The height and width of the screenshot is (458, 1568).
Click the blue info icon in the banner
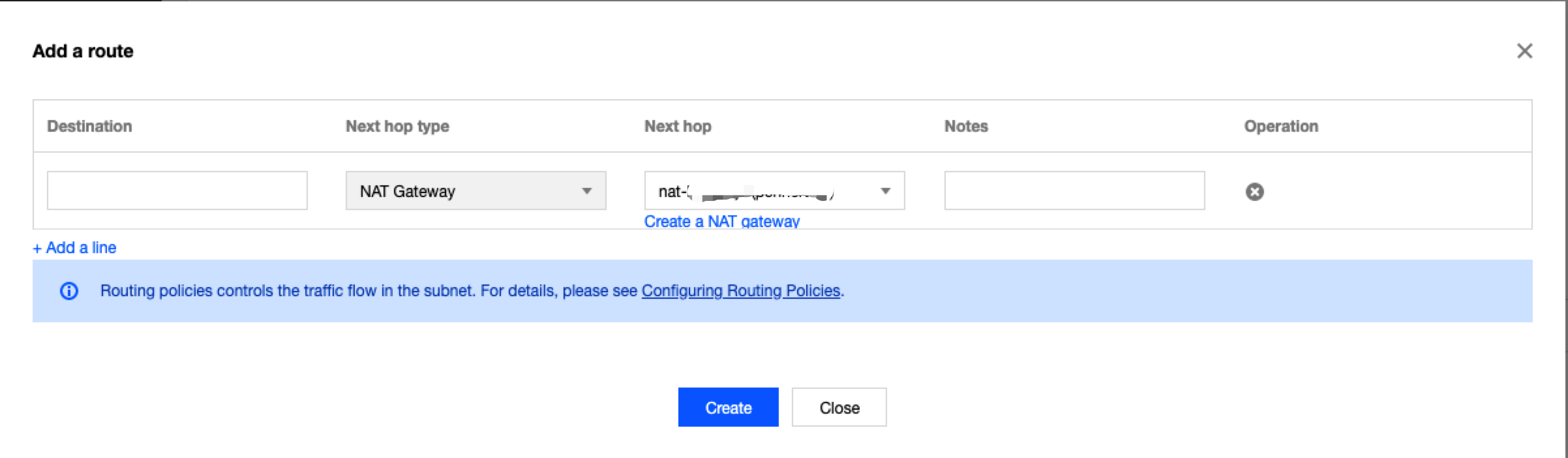point(69,291)
